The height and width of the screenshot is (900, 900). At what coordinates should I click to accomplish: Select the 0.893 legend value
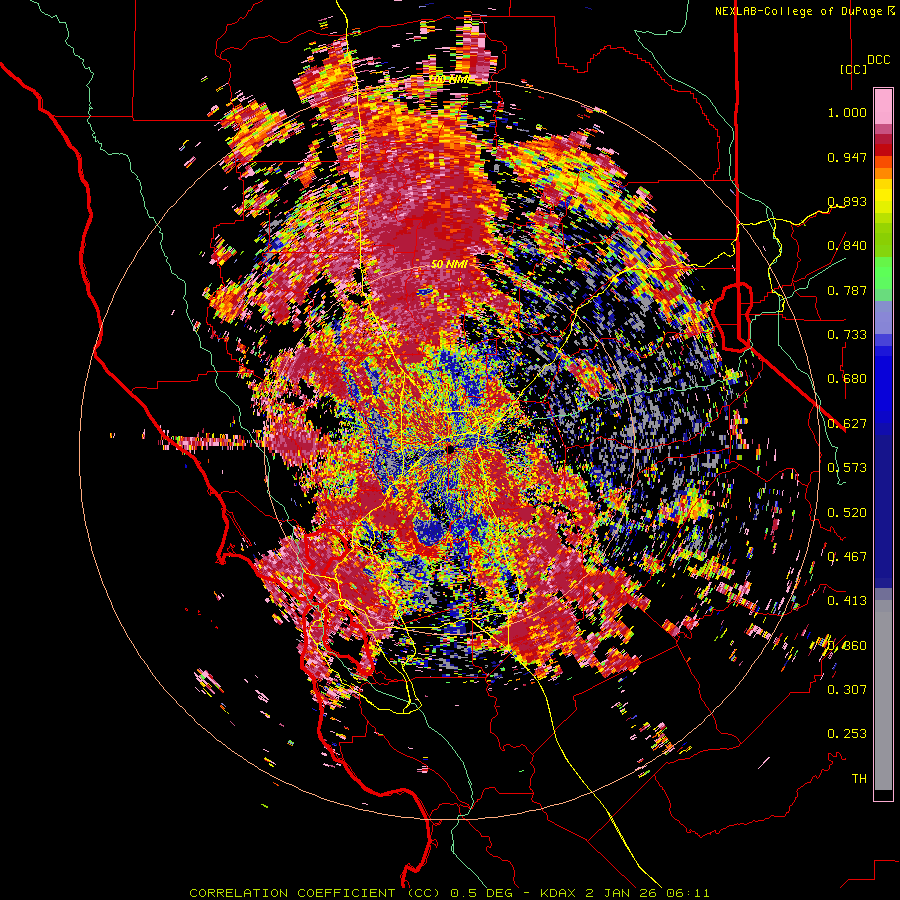(847, 201)
